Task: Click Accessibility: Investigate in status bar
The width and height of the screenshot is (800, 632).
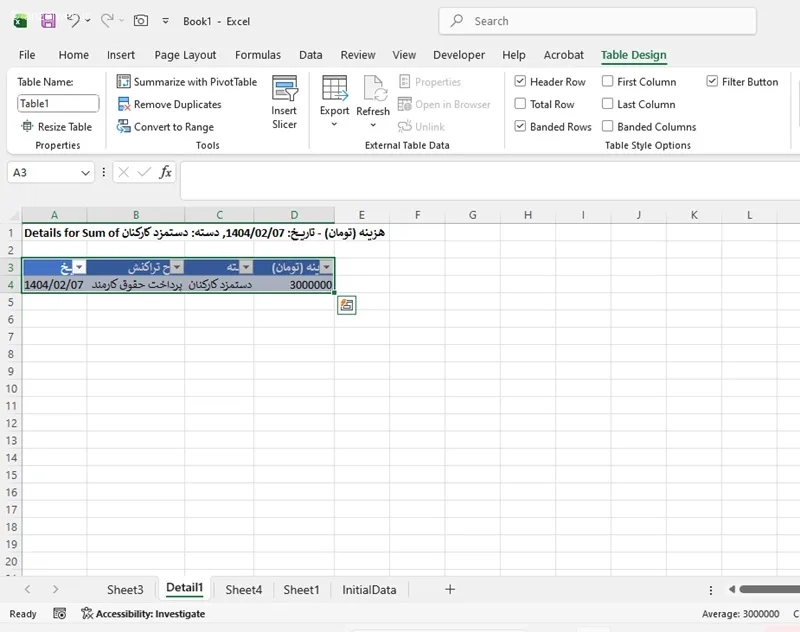Action: (143, 614)
